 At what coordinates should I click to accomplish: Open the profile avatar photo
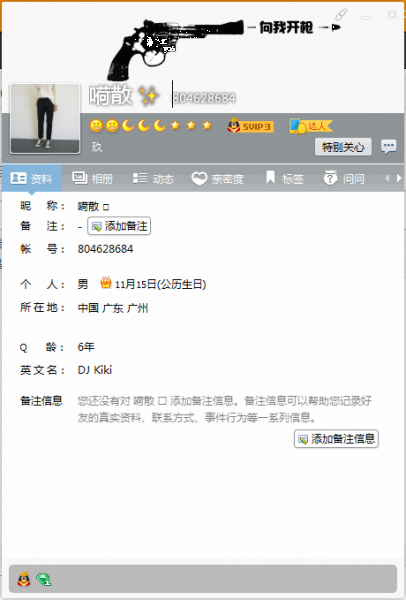pos(45,119)
